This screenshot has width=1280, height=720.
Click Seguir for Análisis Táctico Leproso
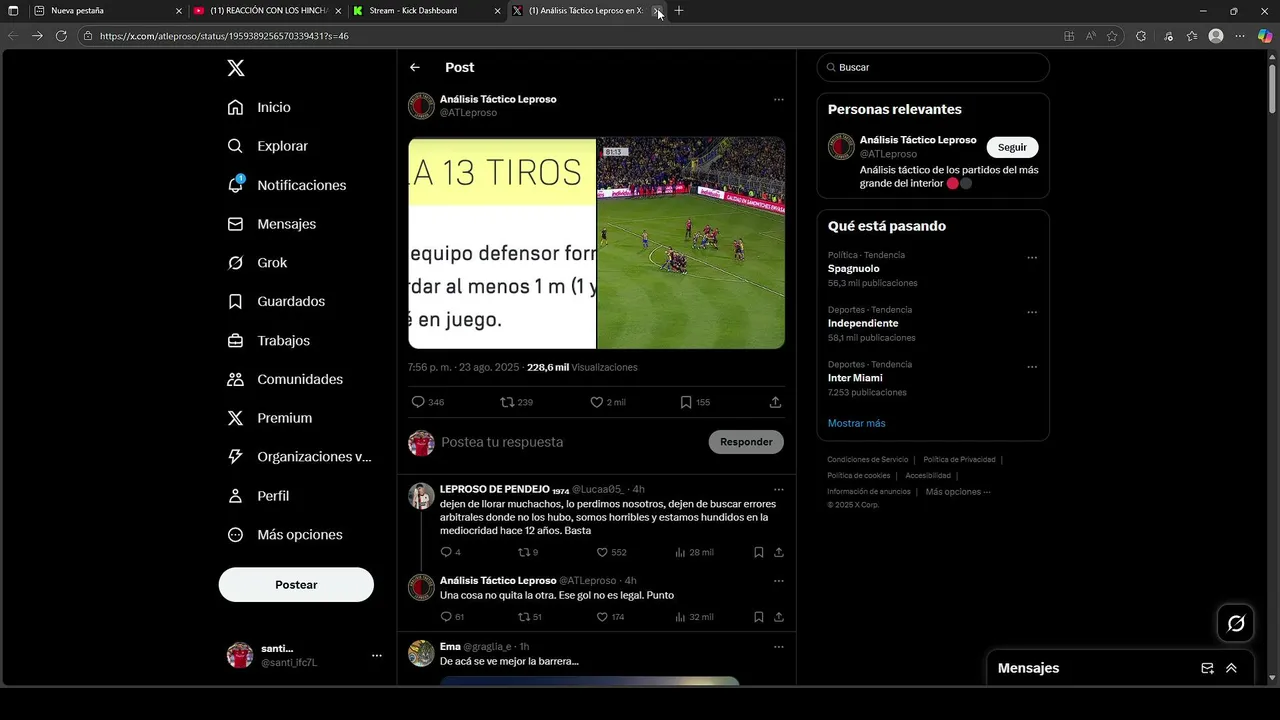(x=1012, y=147)
